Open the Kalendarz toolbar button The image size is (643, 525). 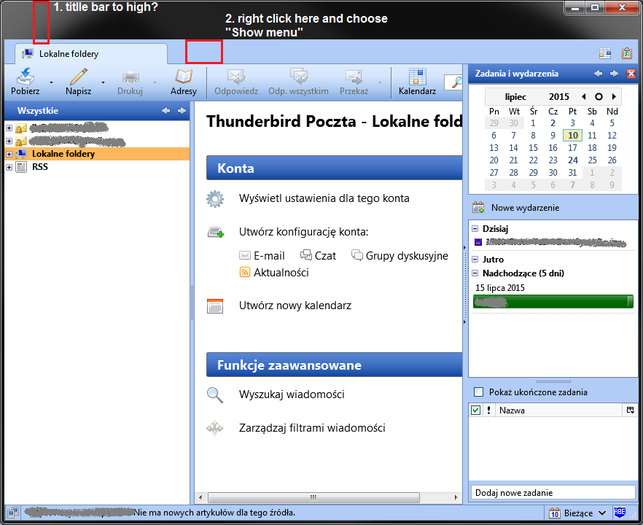(x=417, y=82)
